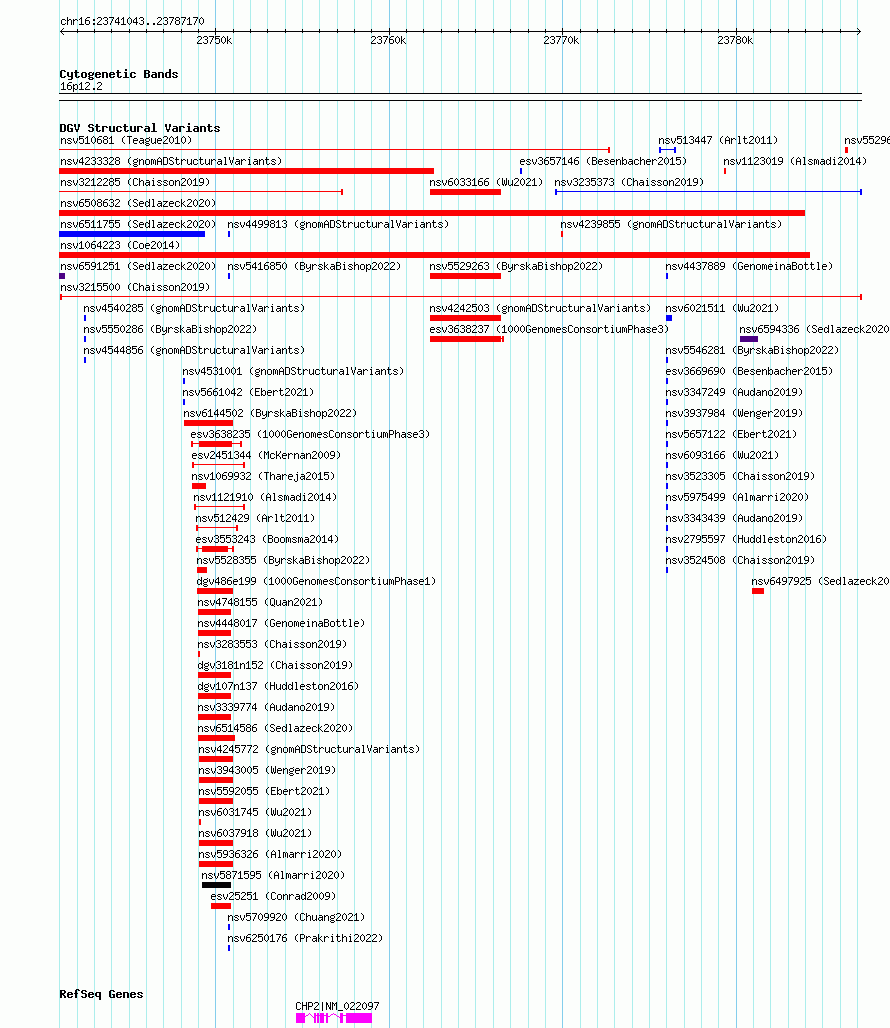
Task: Click esv3553243 (Boomsma2014) label
Action: (267, 539)
